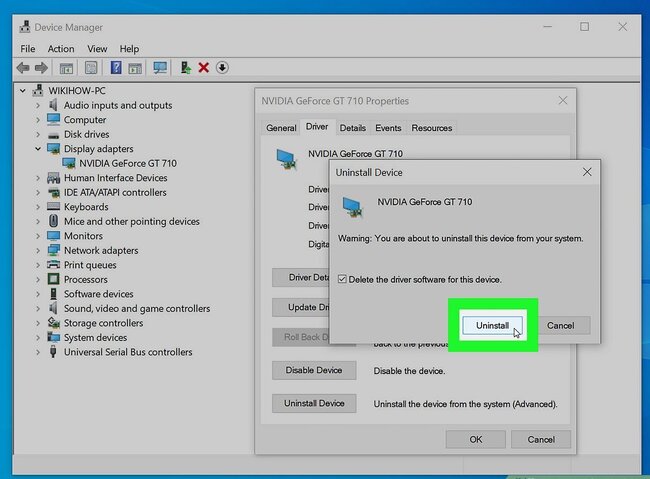Expand the IDE ATA/ATAPI controllers chevron
The width and height of the screenshot is (650, 479).
click(38, 192)
